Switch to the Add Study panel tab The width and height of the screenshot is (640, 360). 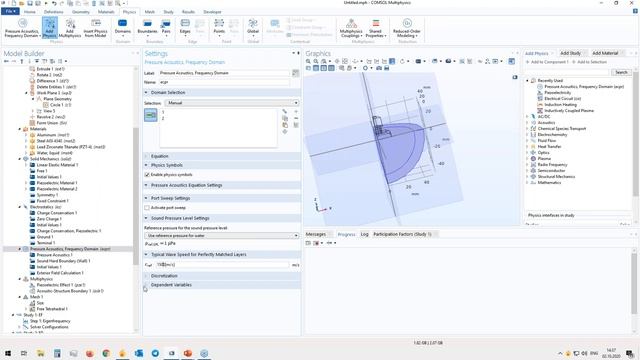point(570,53)
